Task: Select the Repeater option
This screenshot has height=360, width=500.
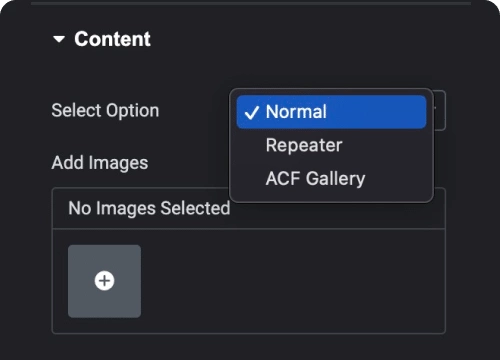Action: coord(331,145)
